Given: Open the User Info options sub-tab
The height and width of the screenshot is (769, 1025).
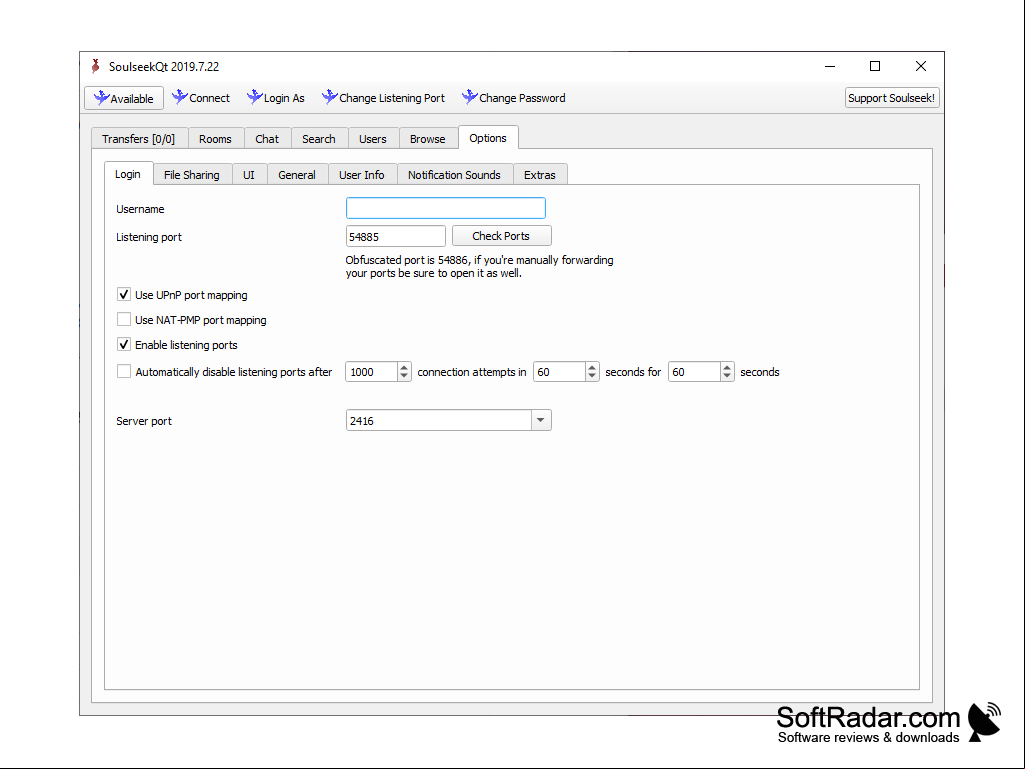Looking at the screenshot, I should click(362, 175).
